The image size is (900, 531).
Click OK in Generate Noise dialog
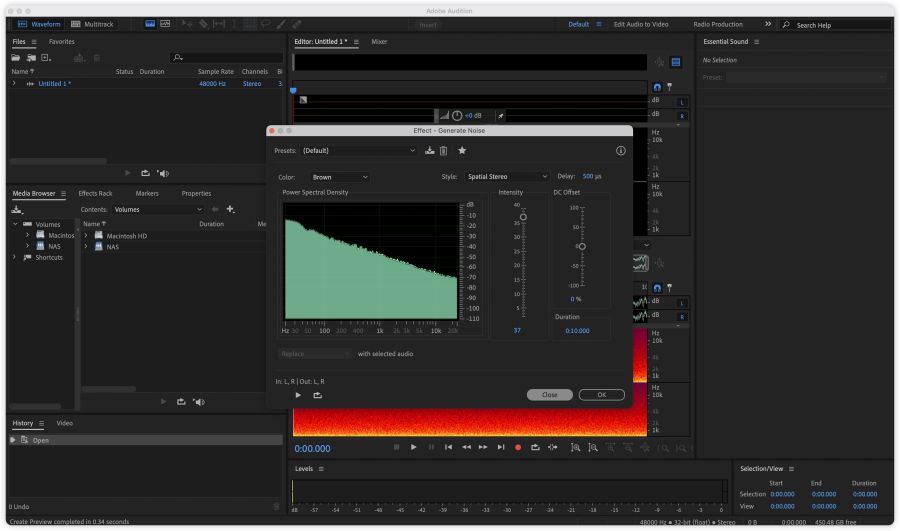click(602, 395)
